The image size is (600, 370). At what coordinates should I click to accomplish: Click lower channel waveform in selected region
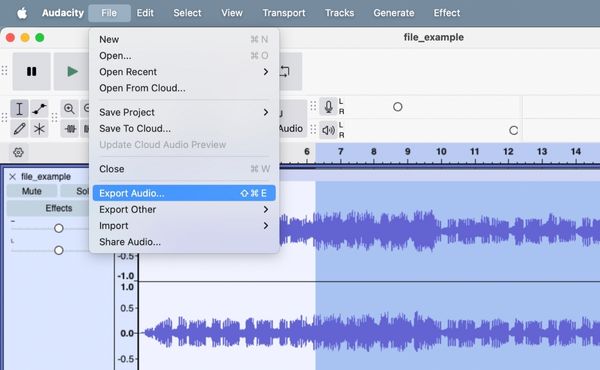point(457,332)
